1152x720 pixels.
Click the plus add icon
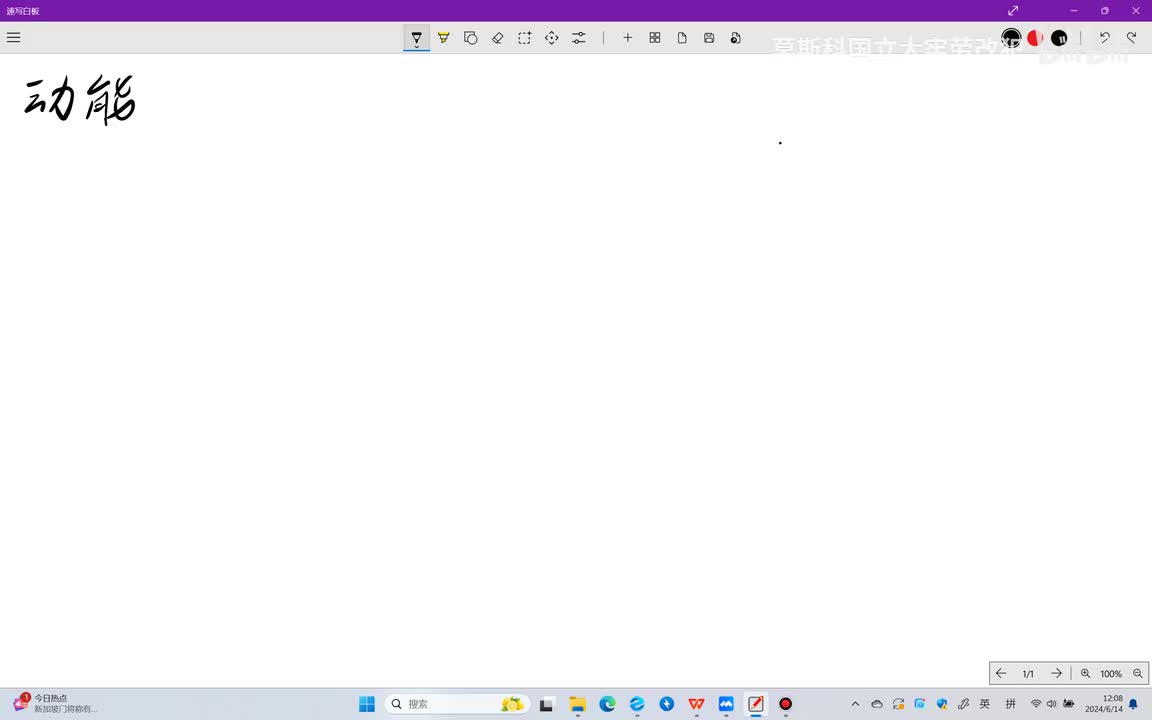point(627,37)
